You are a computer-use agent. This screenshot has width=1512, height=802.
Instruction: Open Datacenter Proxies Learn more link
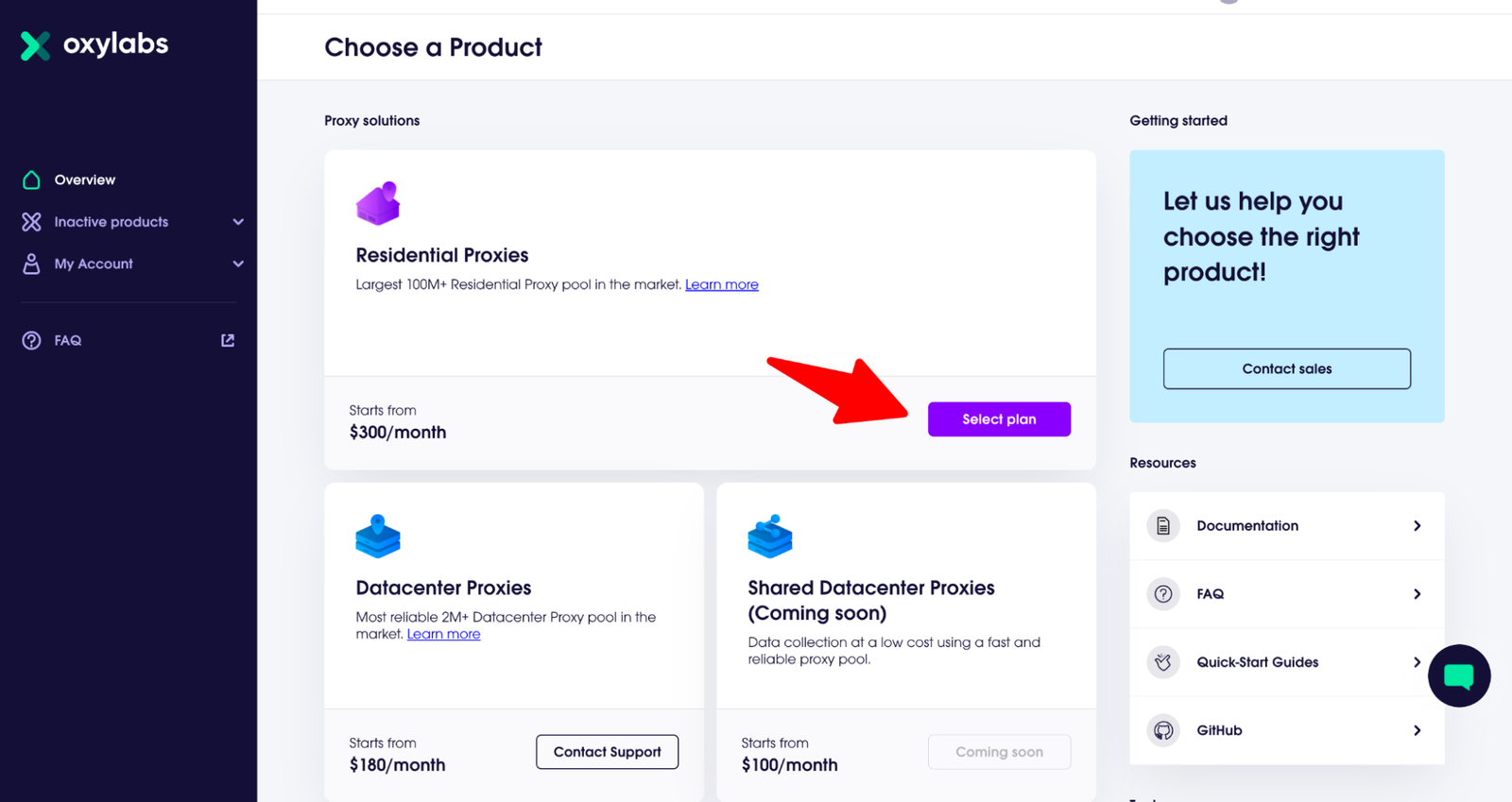click(443, 634)
